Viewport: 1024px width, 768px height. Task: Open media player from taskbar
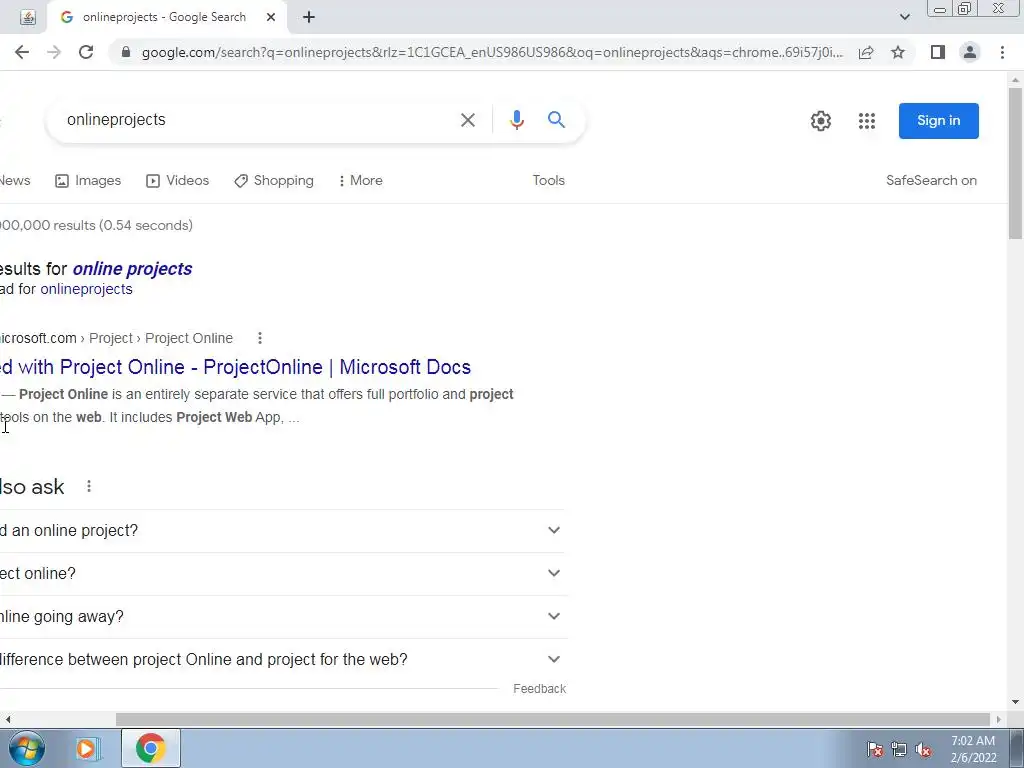[x=86, y=748]
